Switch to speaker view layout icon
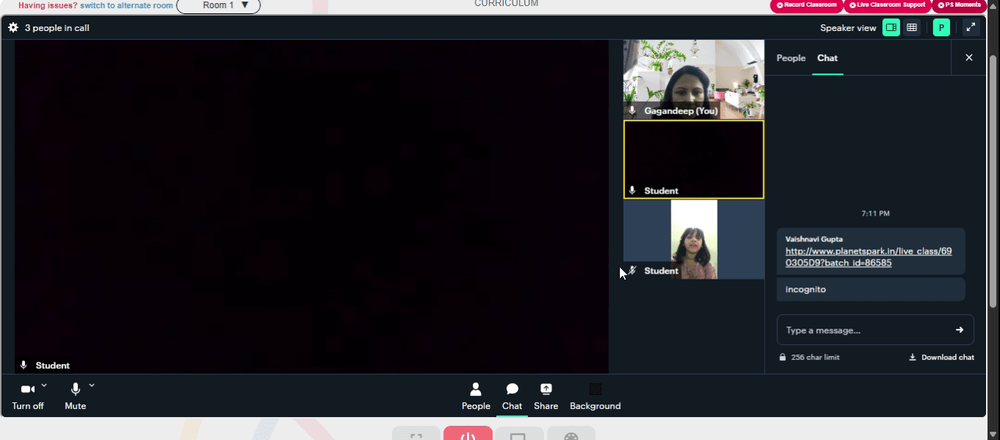This screenshot has width=1000, height=440. (891, 27)
